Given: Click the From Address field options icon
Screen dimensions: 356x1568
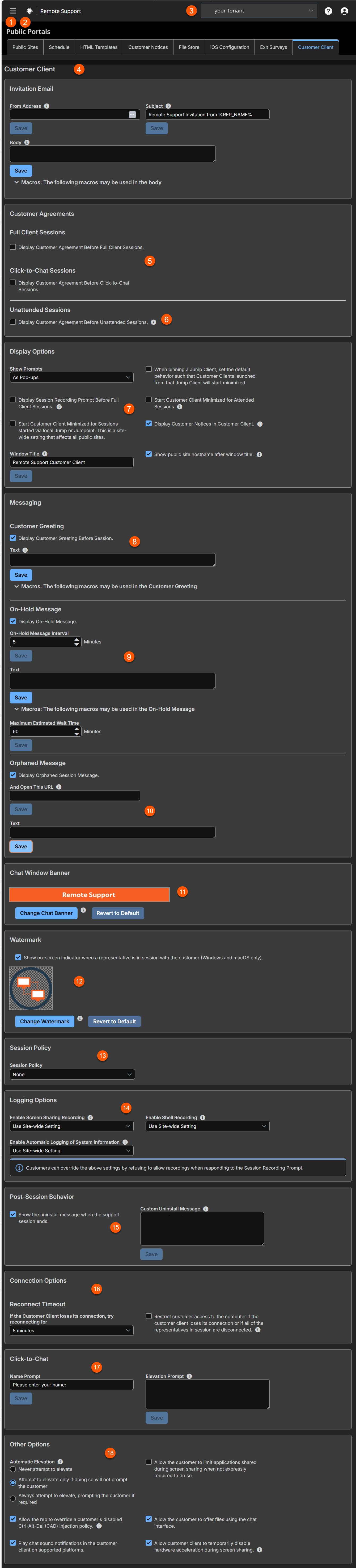Looking at the screenshot, I should point(132,114).
